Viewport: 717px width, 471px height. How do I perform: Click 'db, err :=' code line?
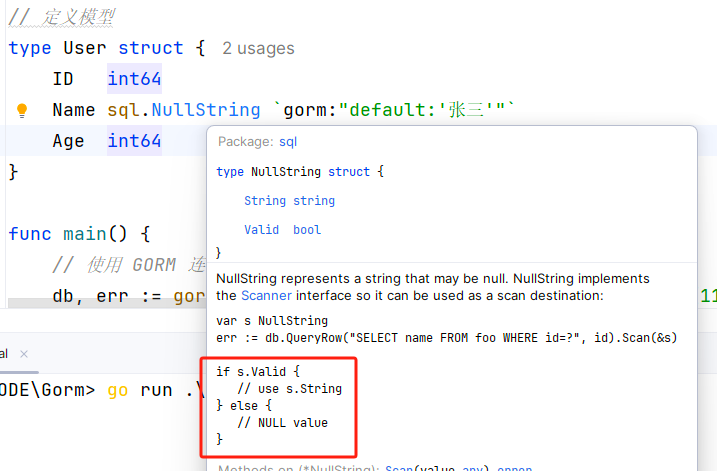click(x=107, y=296)
